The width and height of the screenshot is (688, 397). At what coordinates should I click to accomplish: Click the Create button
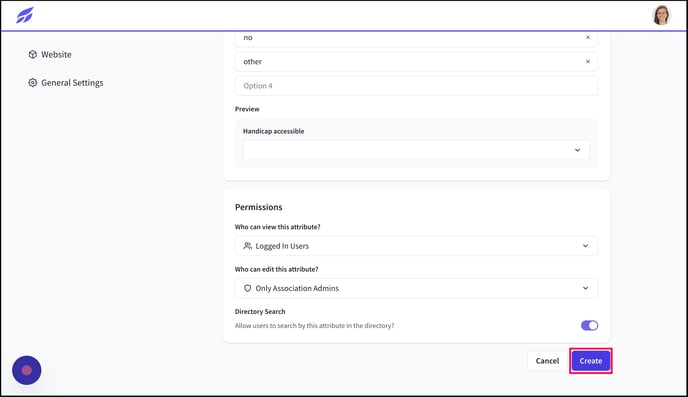(591, 361)
